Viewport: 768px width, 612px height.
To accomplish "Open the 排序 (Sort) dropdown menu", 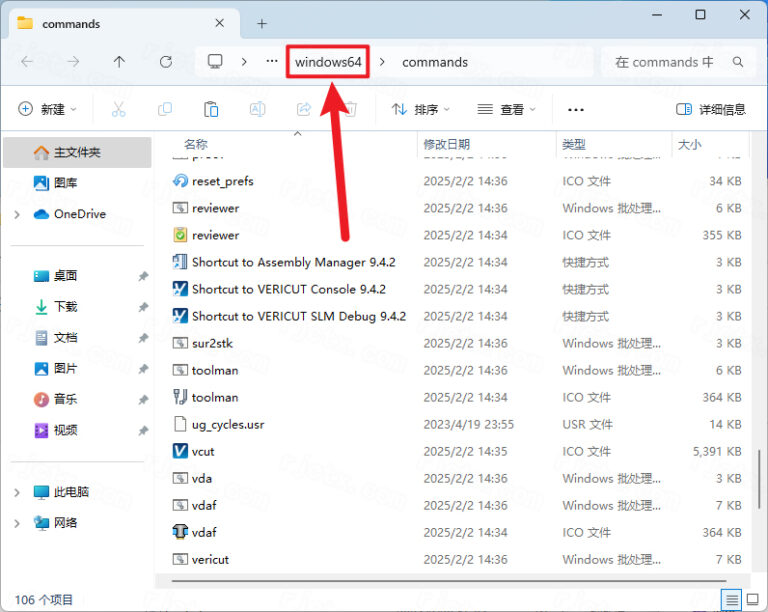I will click(420, 109).
